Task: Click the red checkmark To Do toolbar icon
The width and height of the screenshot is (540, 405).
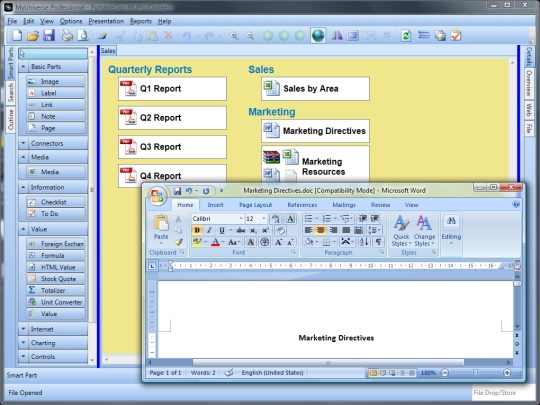Action: tap(456, 35)
